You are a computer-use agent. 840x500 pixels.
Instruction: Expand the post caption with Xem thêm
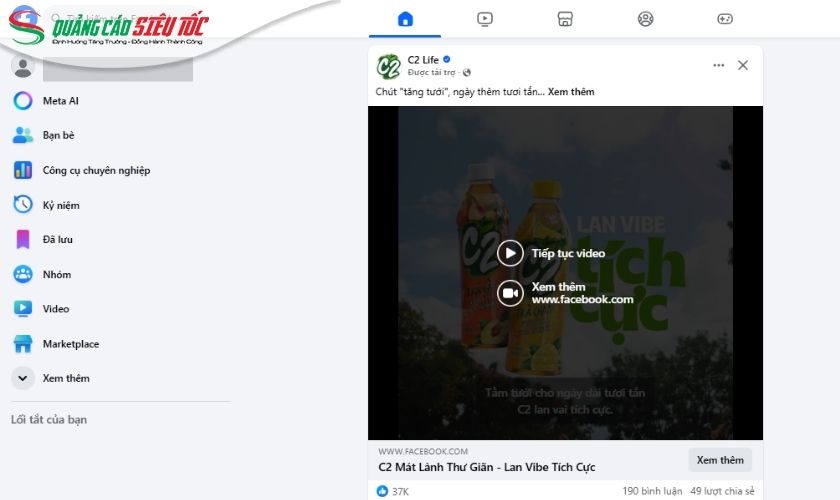pos(571,92)
